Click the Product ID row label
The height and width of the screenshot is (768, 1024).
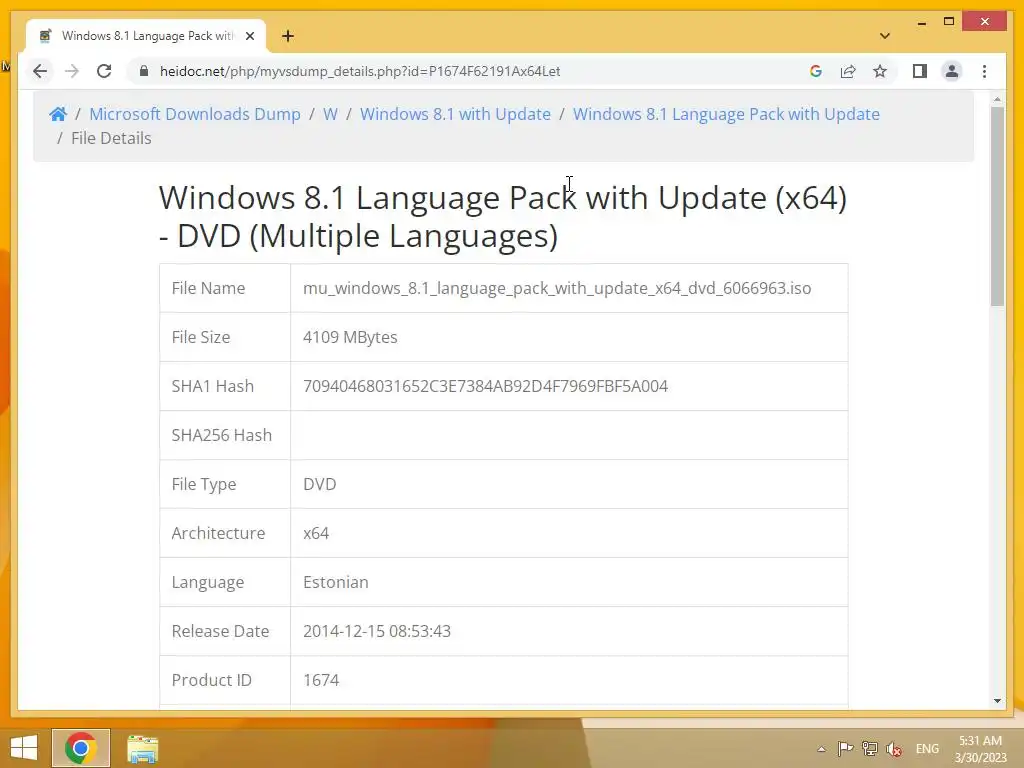tap(212, 680)
